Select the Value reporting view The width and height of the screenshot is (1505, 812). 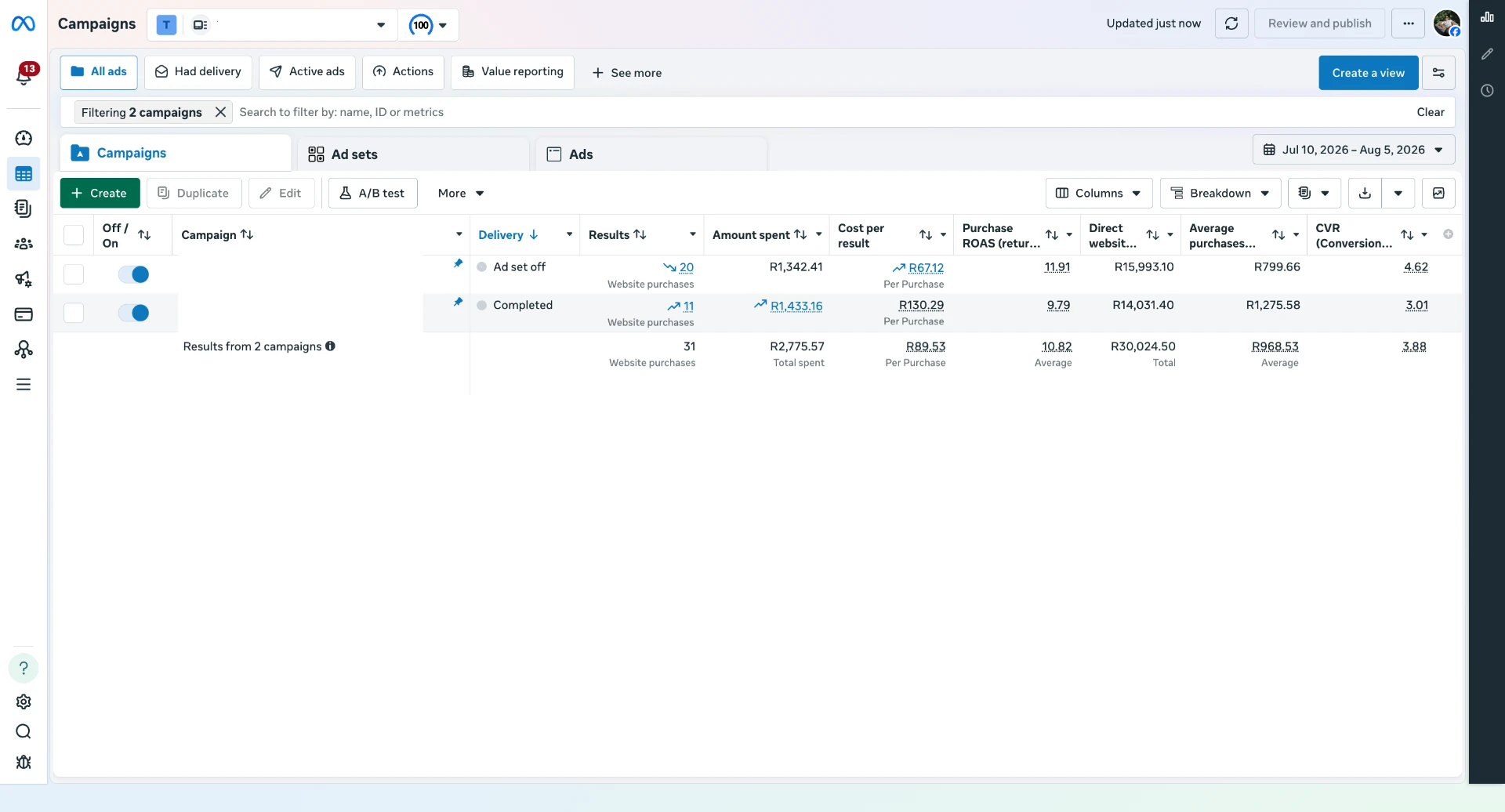click(x=513, y=72)
